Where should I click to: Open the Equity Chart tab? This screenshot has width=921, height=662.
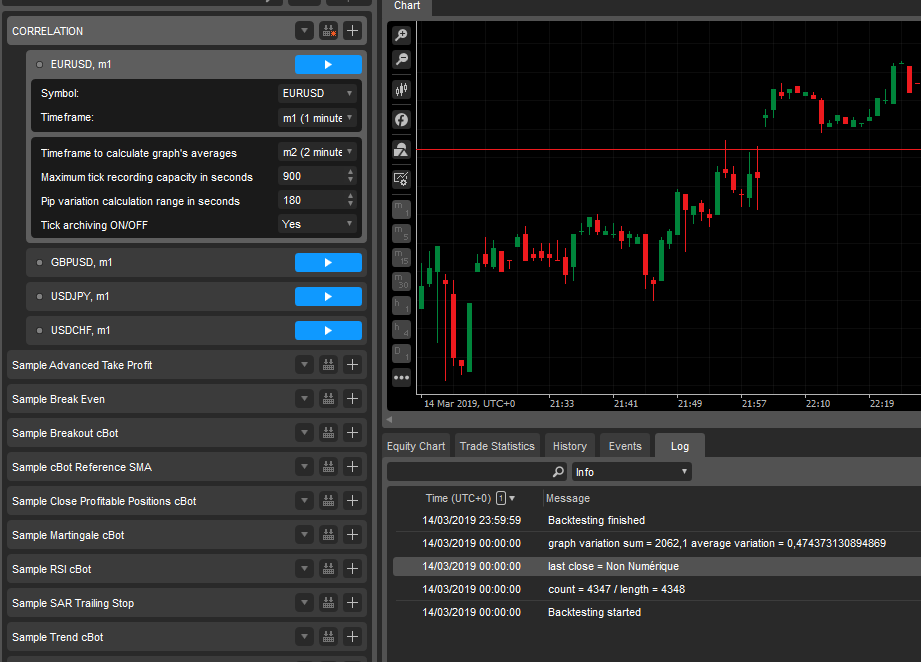tap(416, 446)
